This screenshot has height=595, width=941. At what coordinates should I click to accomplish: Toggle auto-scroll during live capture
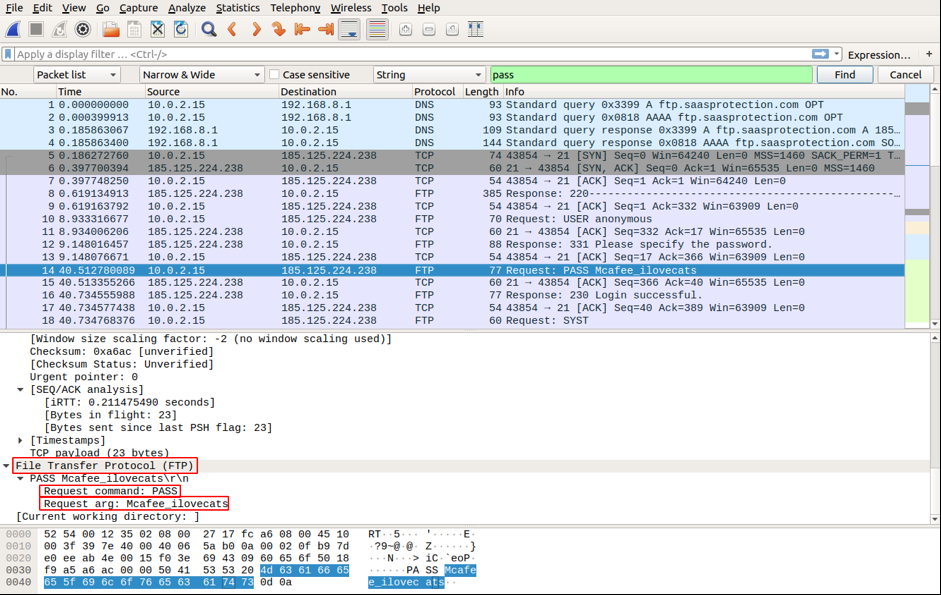349,30
